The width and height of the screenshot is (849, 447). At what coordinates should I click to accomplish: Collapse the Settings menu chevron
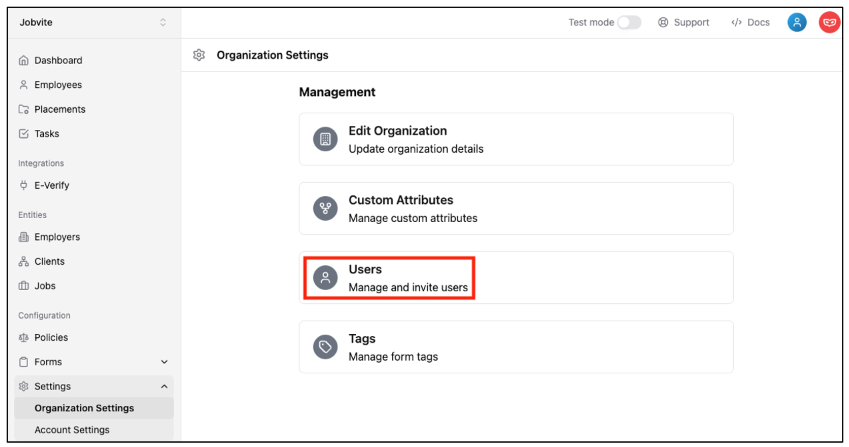point(164,386)
